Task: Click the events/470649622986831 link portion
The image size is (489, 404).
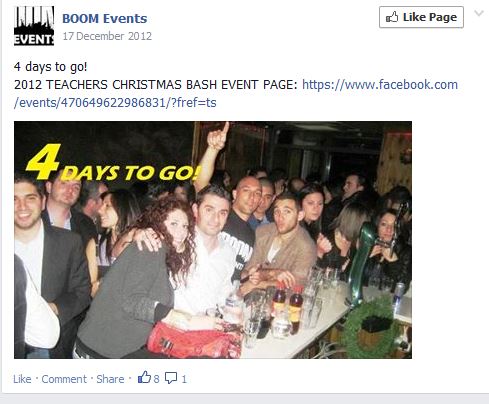Action: click(115, 103)
